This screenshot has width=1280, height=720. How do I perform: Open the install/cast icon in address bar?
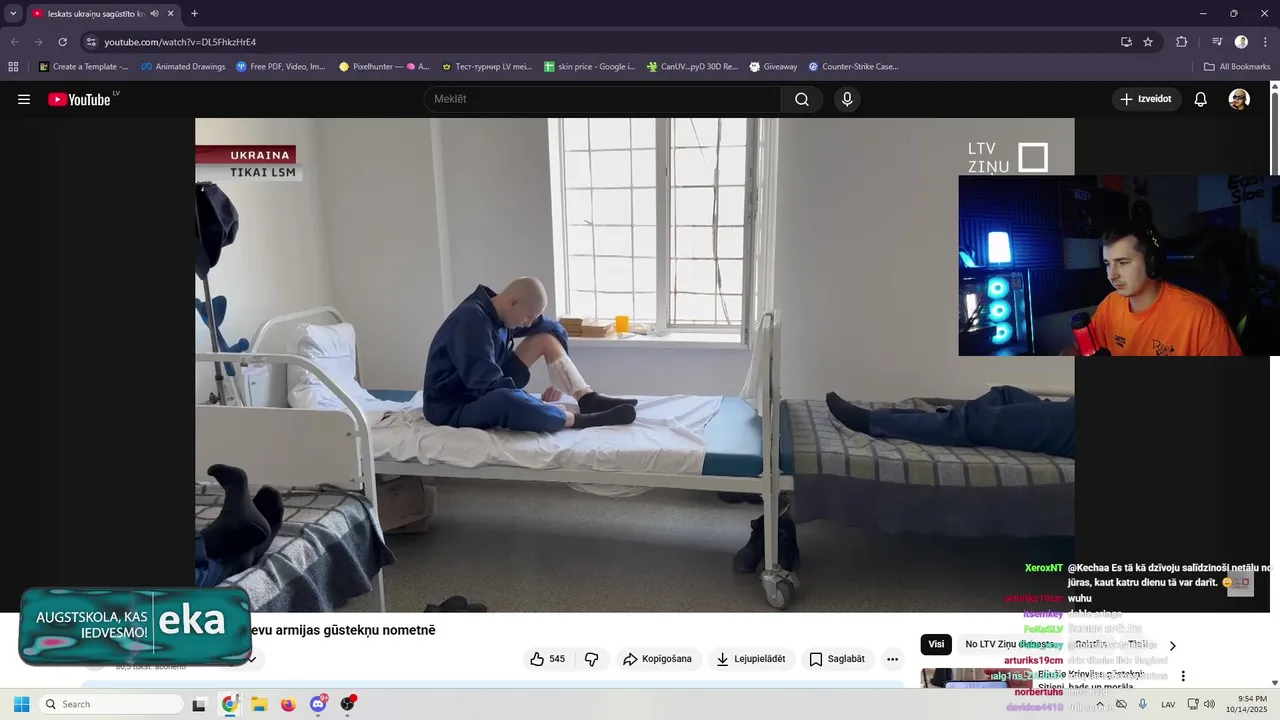(x=1126, y=42)
